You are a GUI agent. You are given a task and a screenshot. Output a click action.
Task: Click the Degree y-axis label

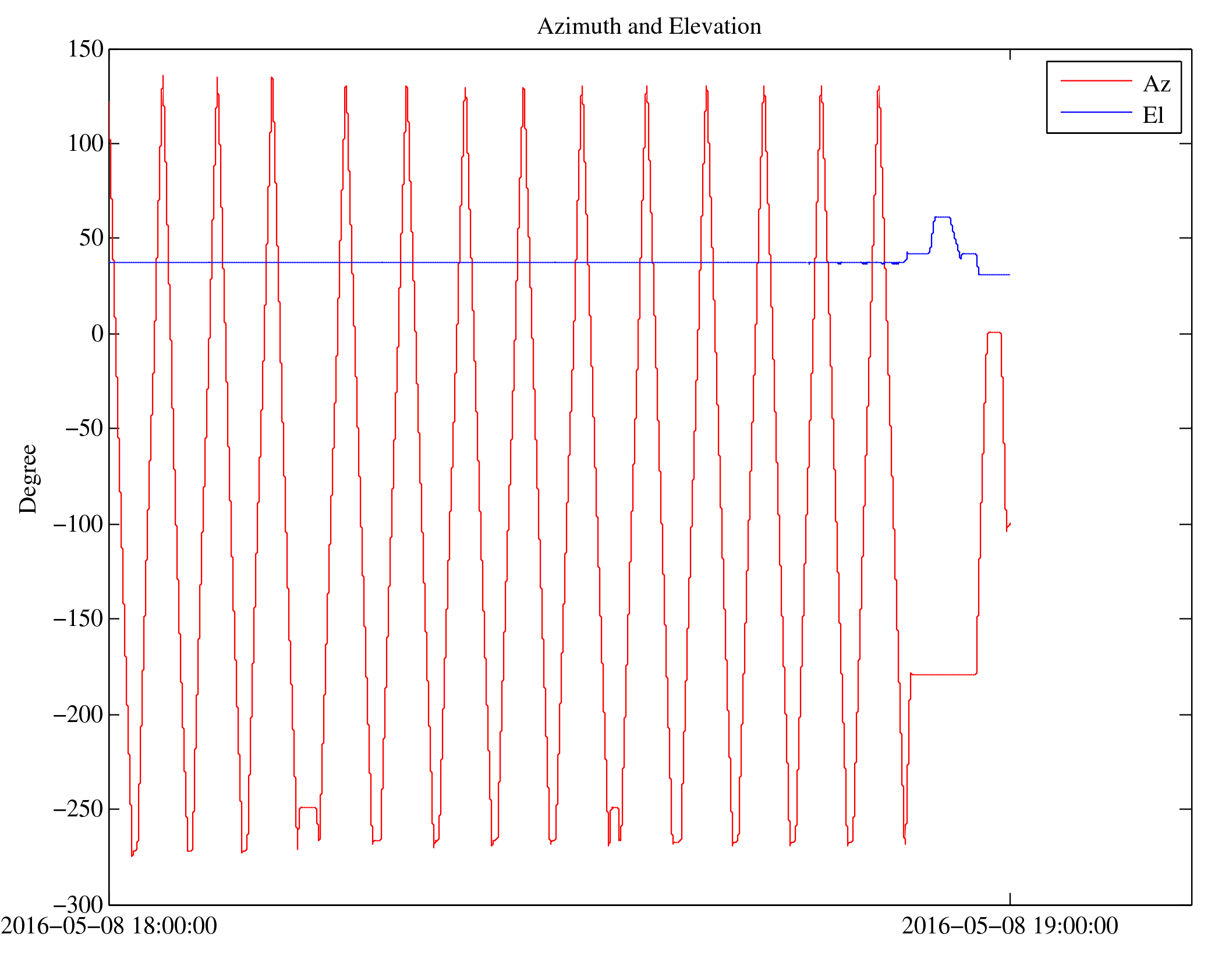(x=28, y=479)
